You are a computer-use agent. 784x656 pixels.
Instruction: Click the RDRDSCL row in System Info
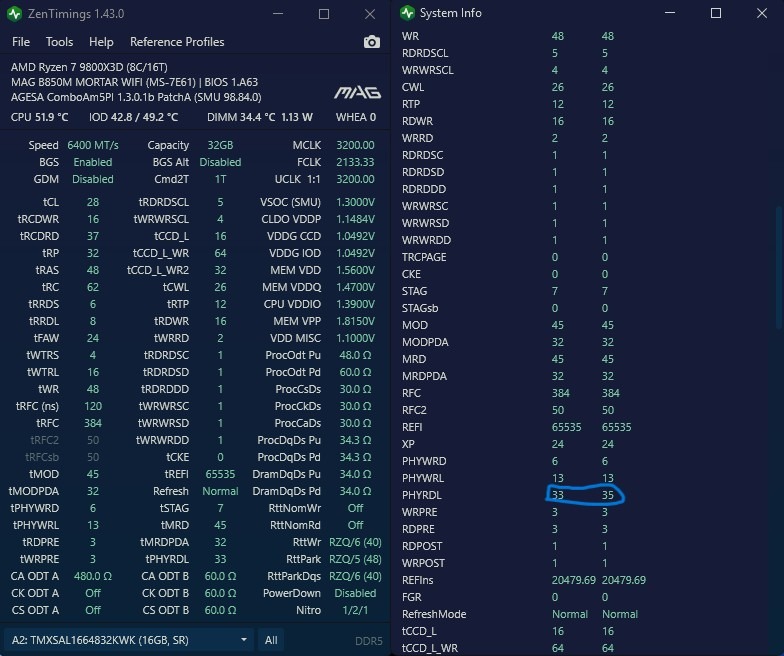tap(505, 53)
